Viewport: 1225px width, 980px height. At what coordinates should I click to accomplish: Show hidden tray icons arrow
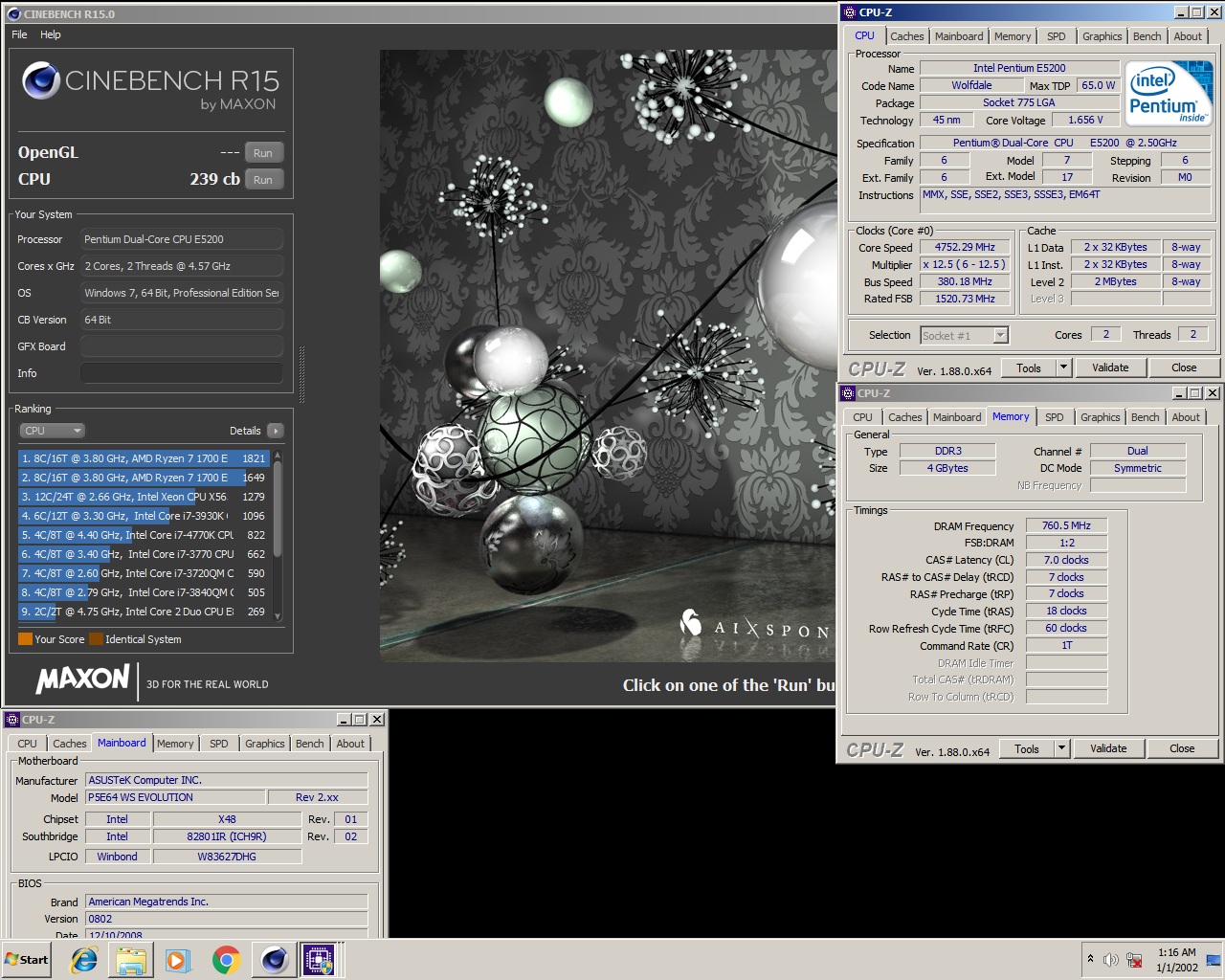pos(1090,959)
